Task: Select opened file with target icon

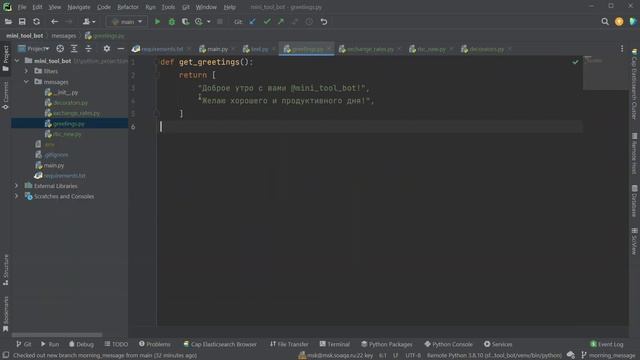Action: tap(60, 49)
